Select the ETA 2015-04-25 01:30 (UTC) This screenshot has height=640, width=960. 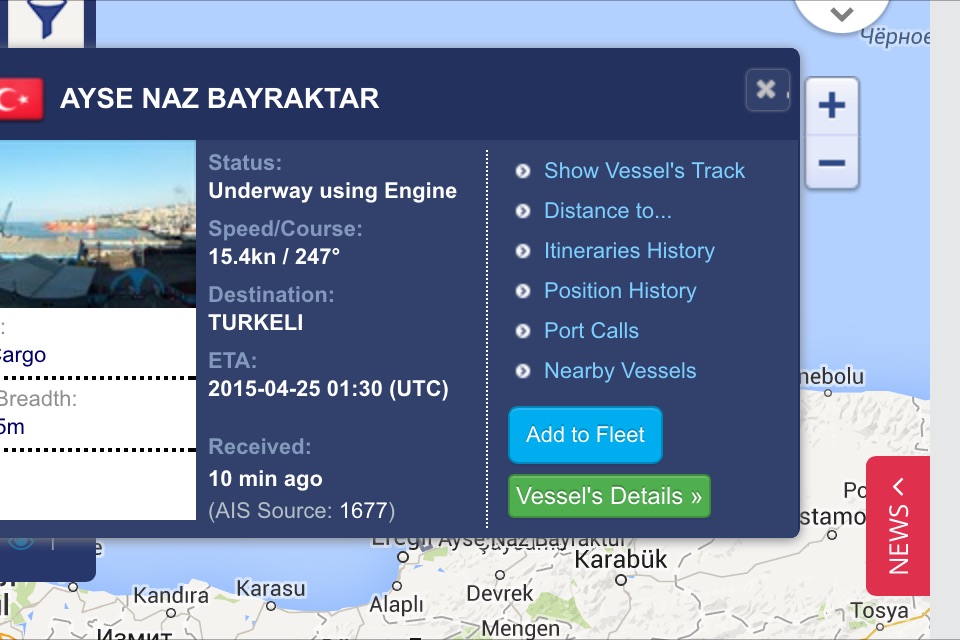[328, 389]
